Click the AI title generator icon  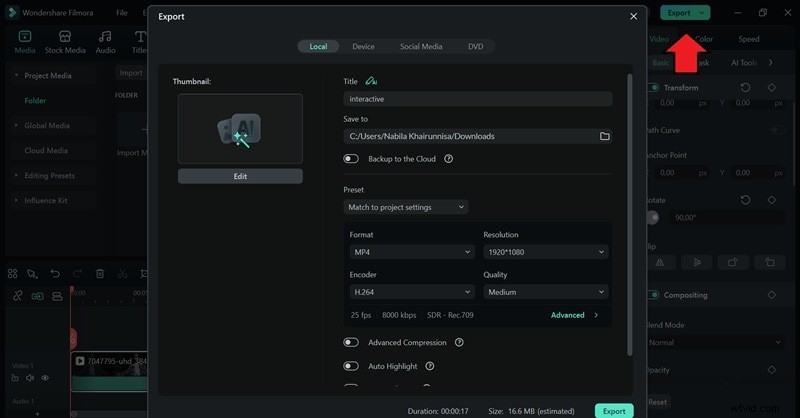372,81
